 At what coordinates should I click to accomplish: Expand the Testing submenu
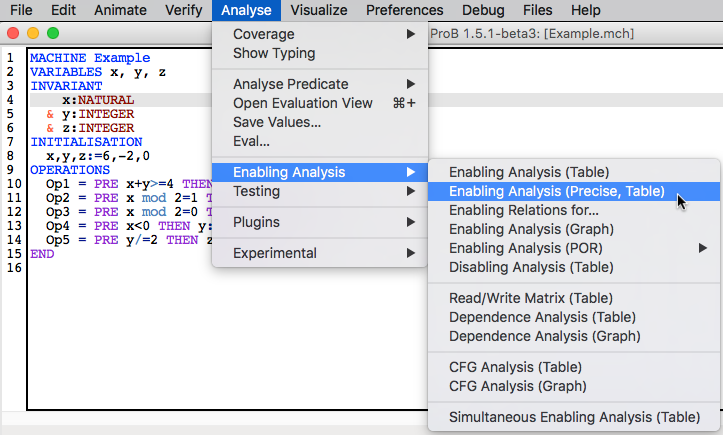click(257, 191)
